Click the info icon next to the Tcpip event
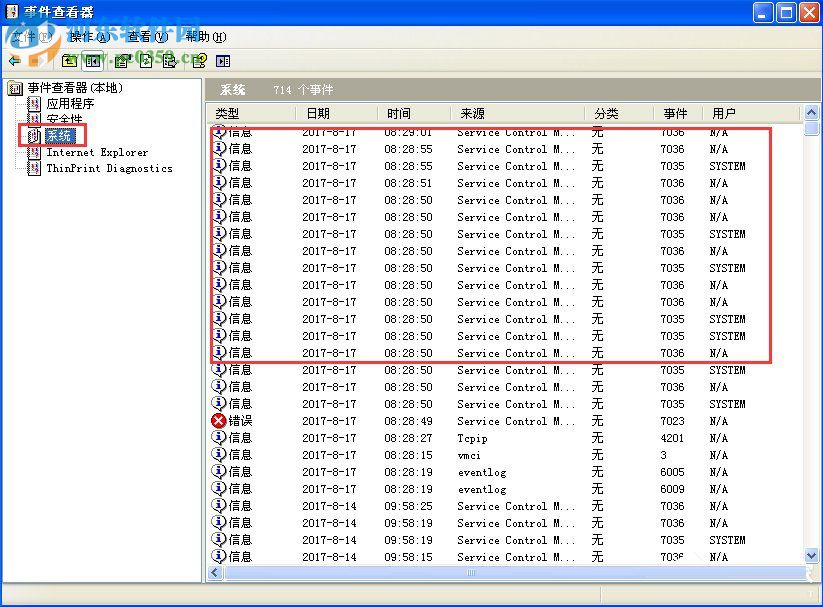823x607 pixels. [218, 438]
